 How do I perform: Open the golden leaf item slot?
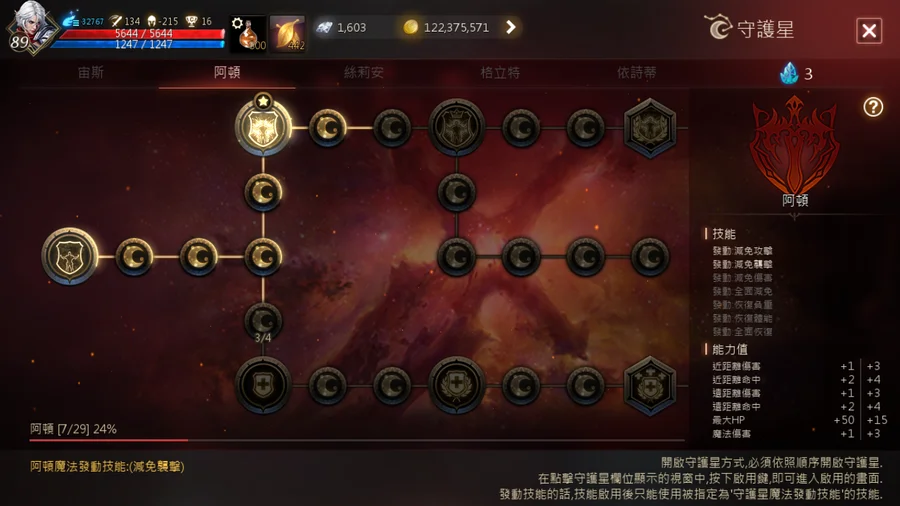[x=287, y=34]
